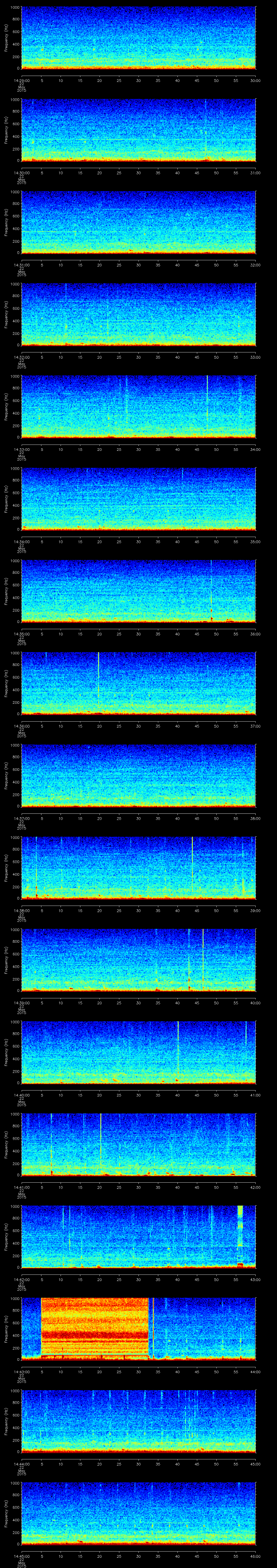
Task: Open the spectrogram plot starting at 14:32:00
Action: tap(138, 315)
